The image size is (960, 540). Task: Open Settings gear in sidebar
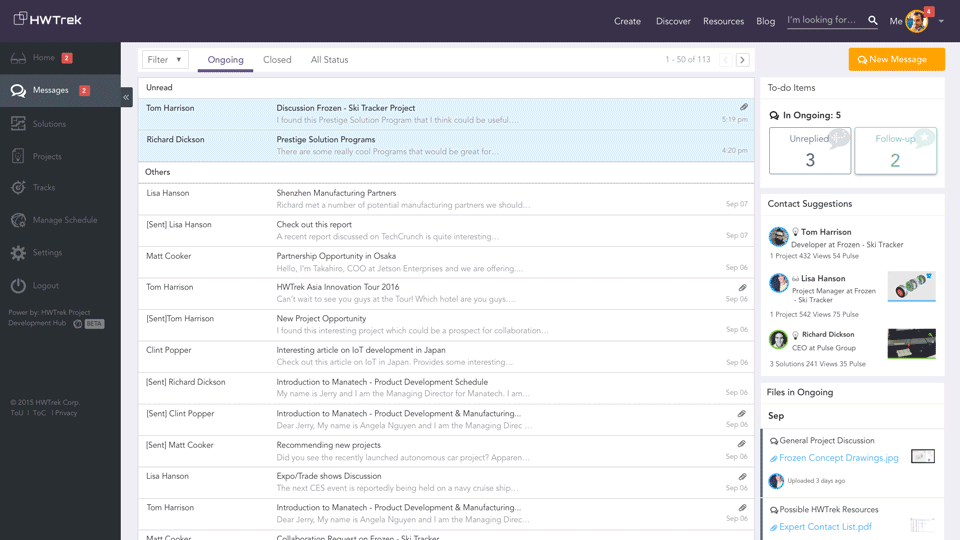[18, 253]
